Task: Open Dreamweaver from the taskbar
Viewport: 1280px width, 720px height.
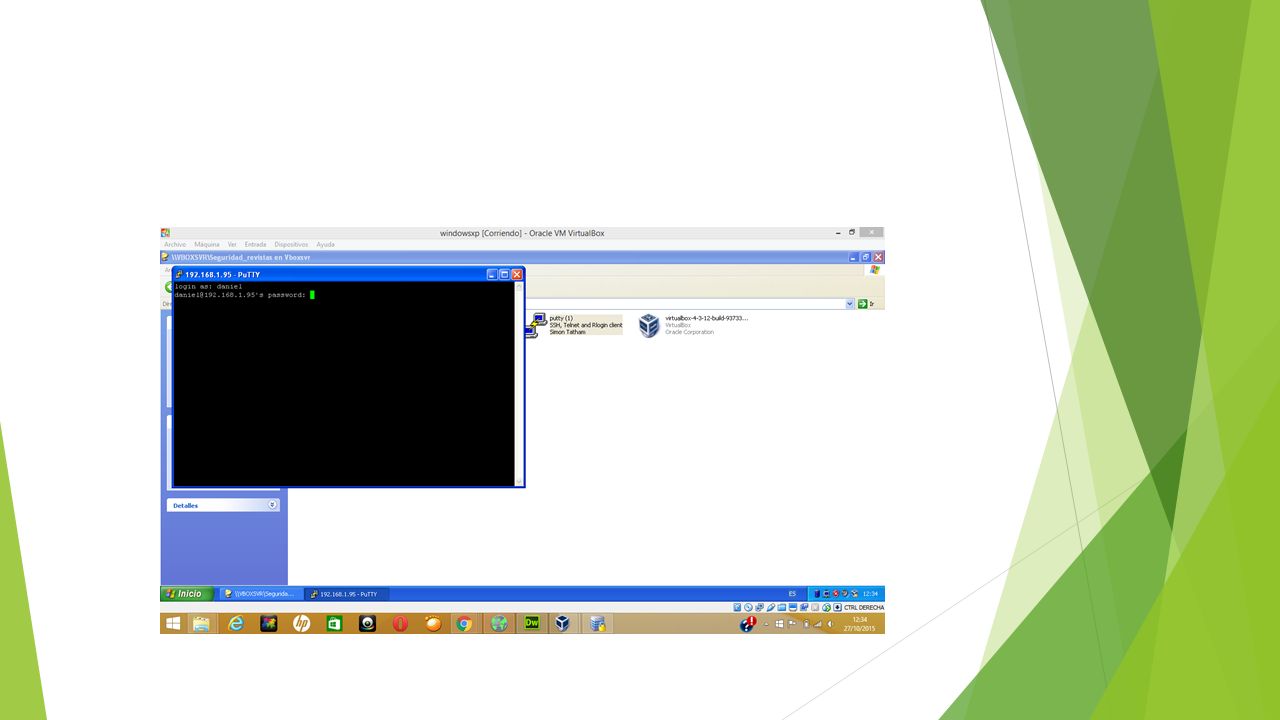Action: point(532,623)
